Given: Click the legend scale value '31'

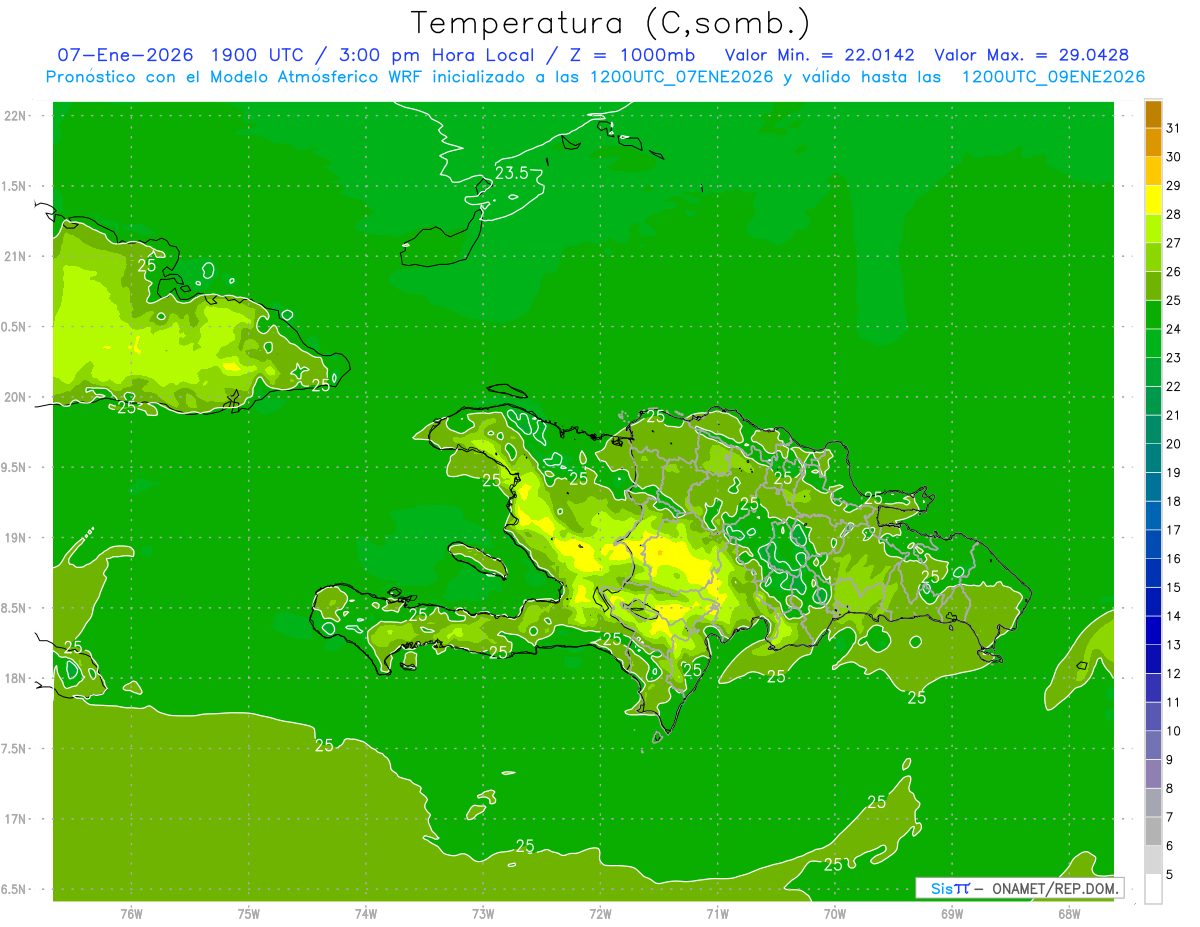Looking at the screenshot, I should pos(1174,128).
